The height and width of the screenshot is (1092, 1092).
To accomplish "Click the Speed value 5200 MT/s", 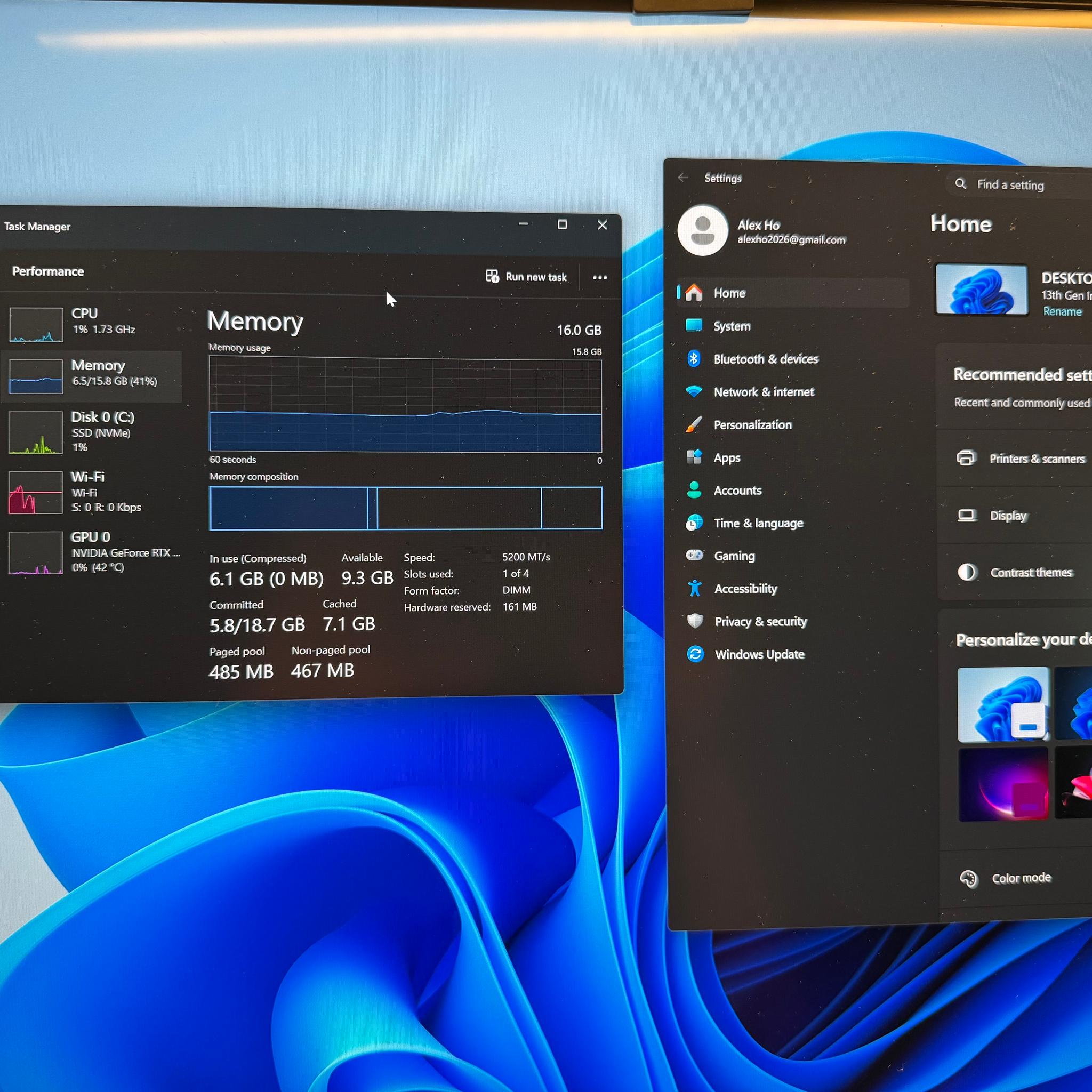I will coord(526,557).
